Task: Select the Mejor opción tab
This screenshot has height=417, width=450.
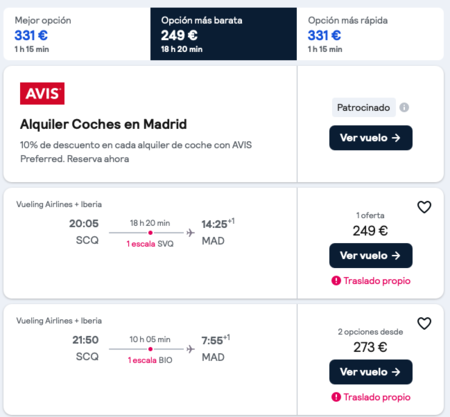Action: (x=77, y=34)
